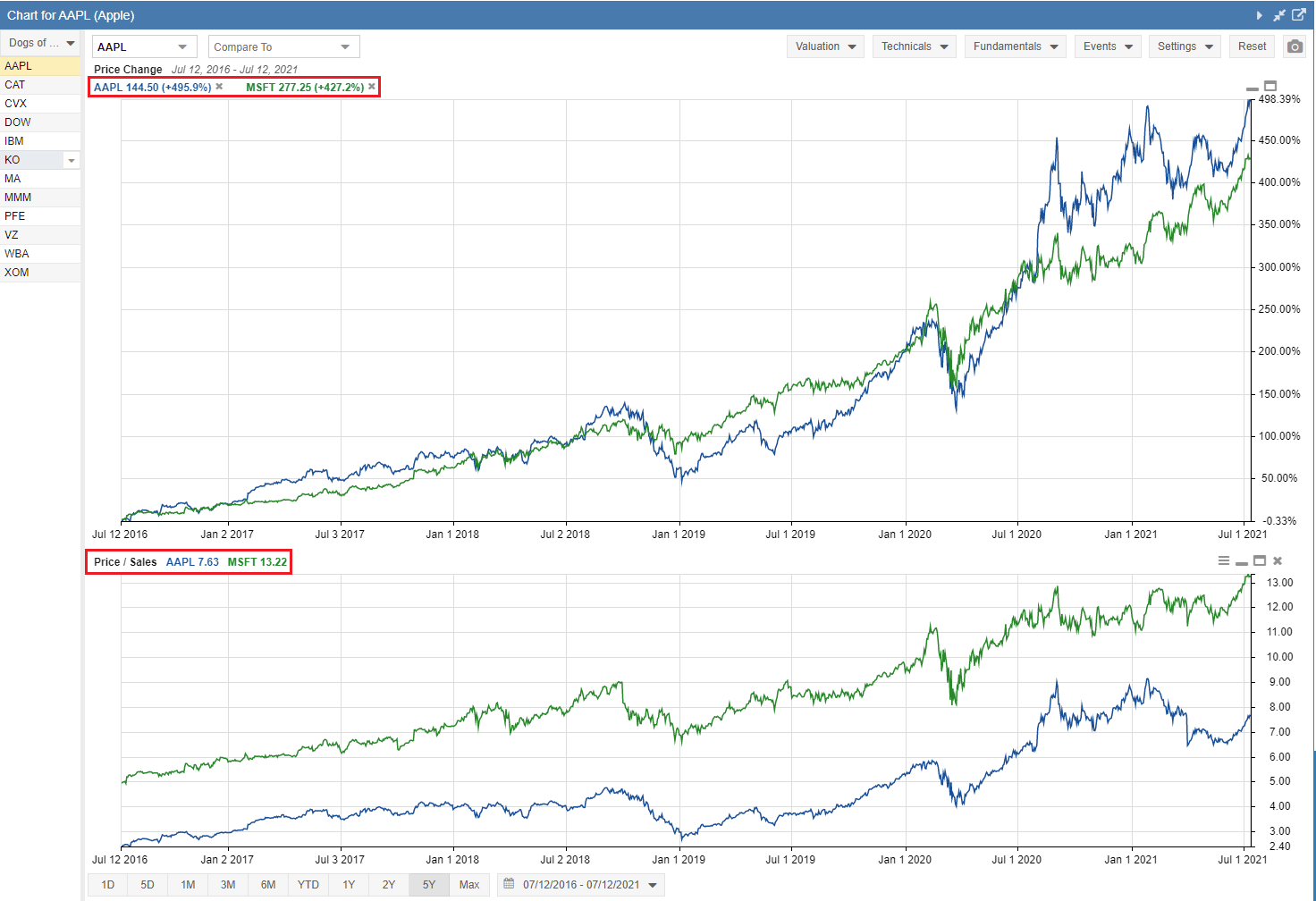1316x901 pixels.
Task: Click the AAPL 7.63 Price/Sales legend
Action: click(x=192, y=562)
